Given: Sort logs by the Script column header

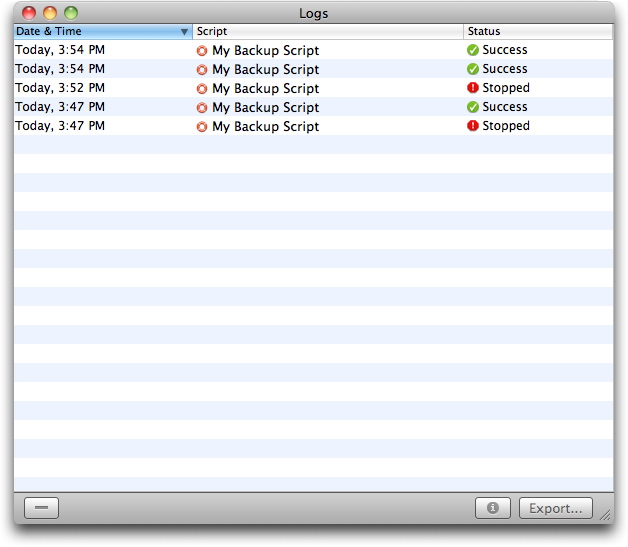Looking at the screenshot, I should point(328,31).
